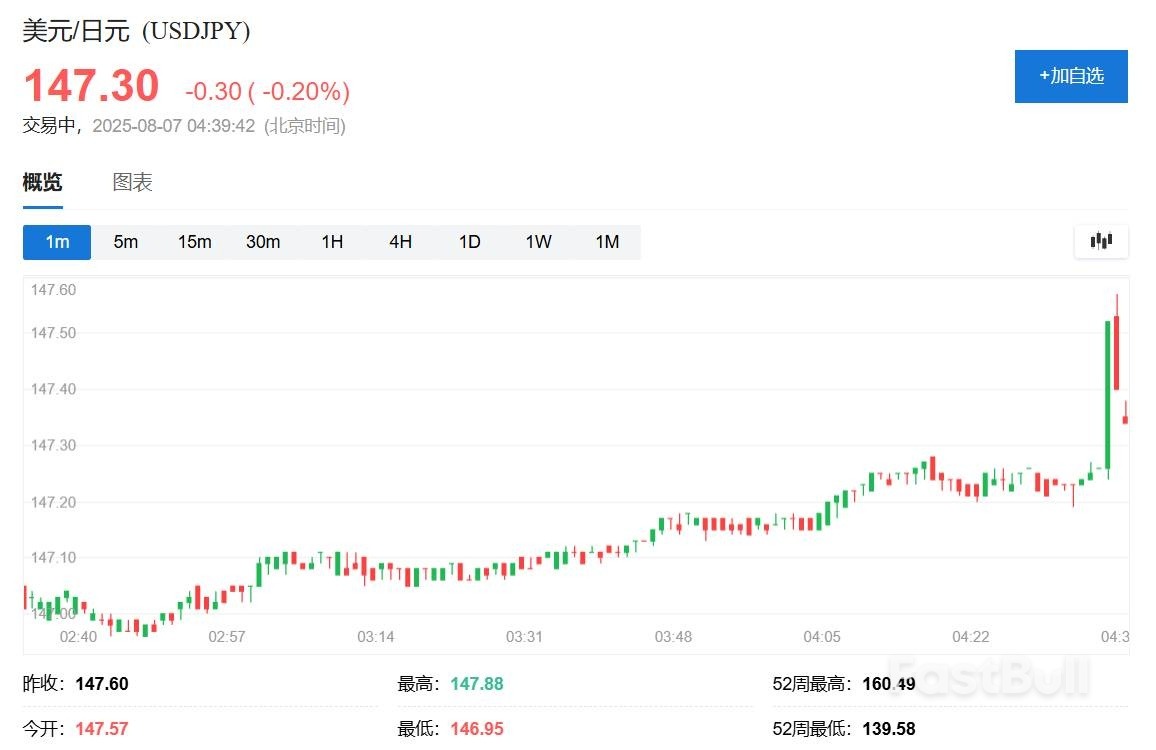Click the 52周最高 160.49 value
1156x750 pixels.
888,684
